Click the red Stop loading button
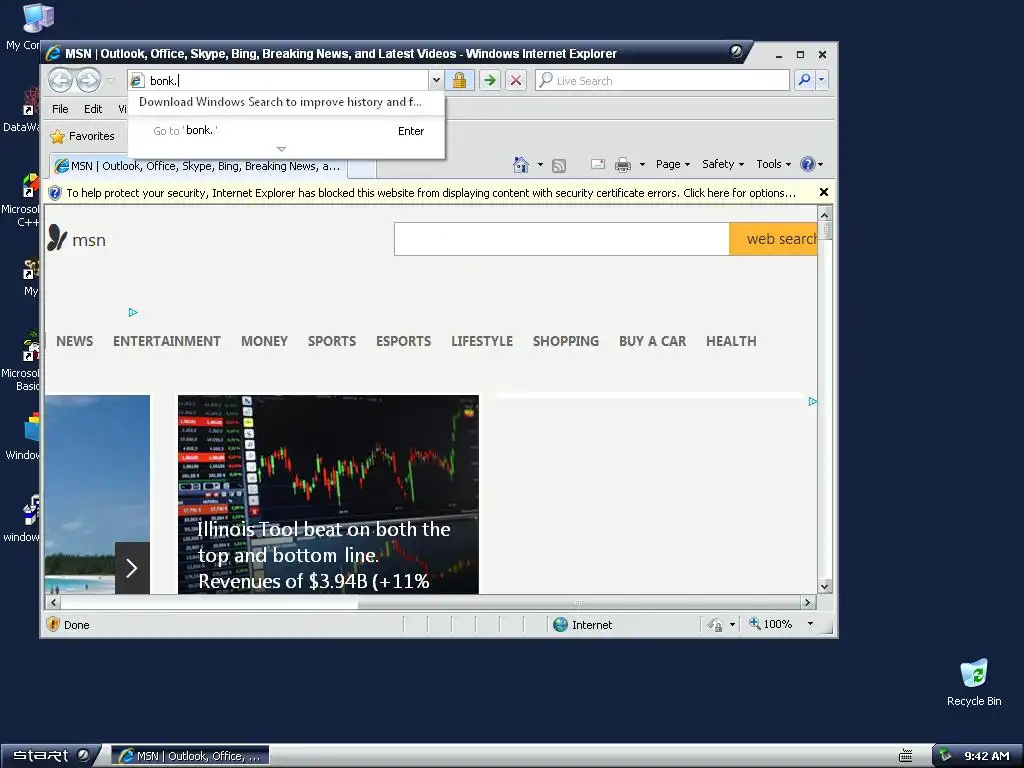Image resolution: width=1024 pixels, height=768 pixels. (516, 80)
